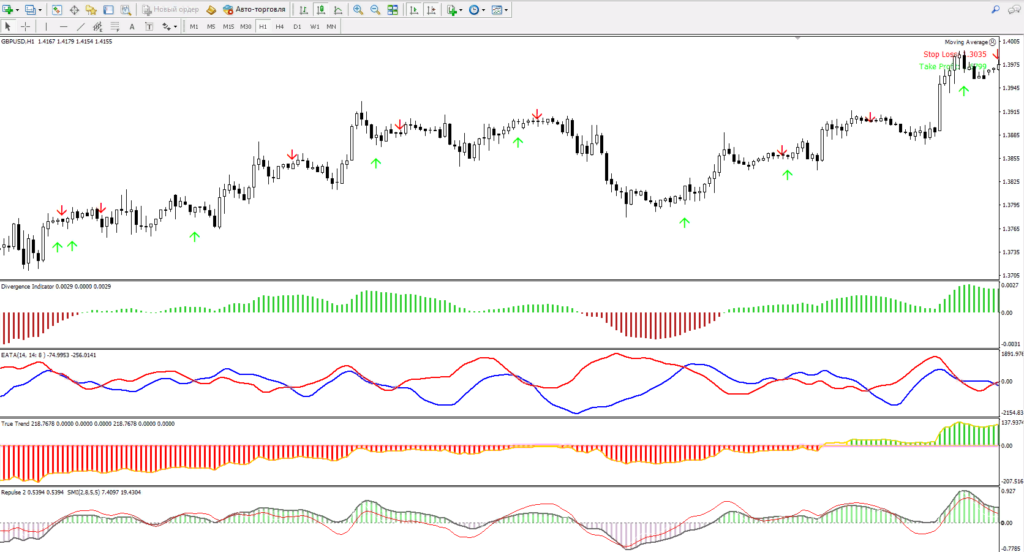Tile chart windows using the grid icon
Viewport: 1024px width, 552px height.
pos(393,9)
